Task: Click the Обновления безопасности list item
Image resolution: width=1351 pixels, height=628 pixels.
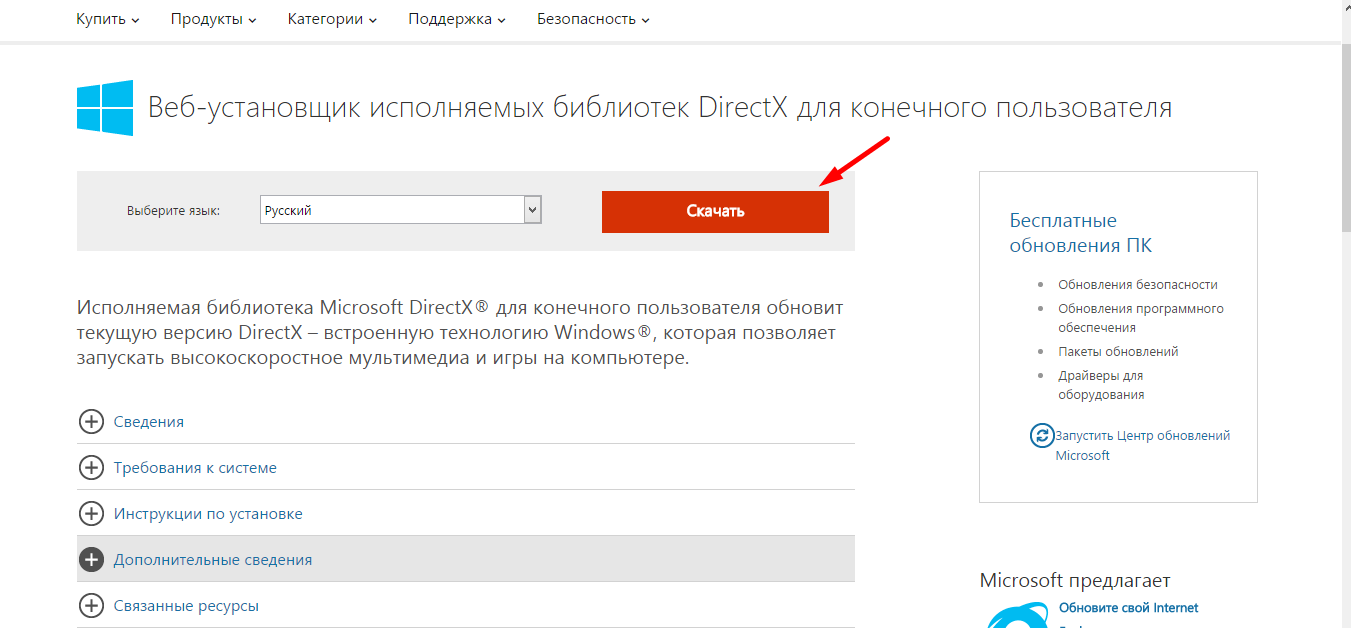Action: pos(1138,285)
